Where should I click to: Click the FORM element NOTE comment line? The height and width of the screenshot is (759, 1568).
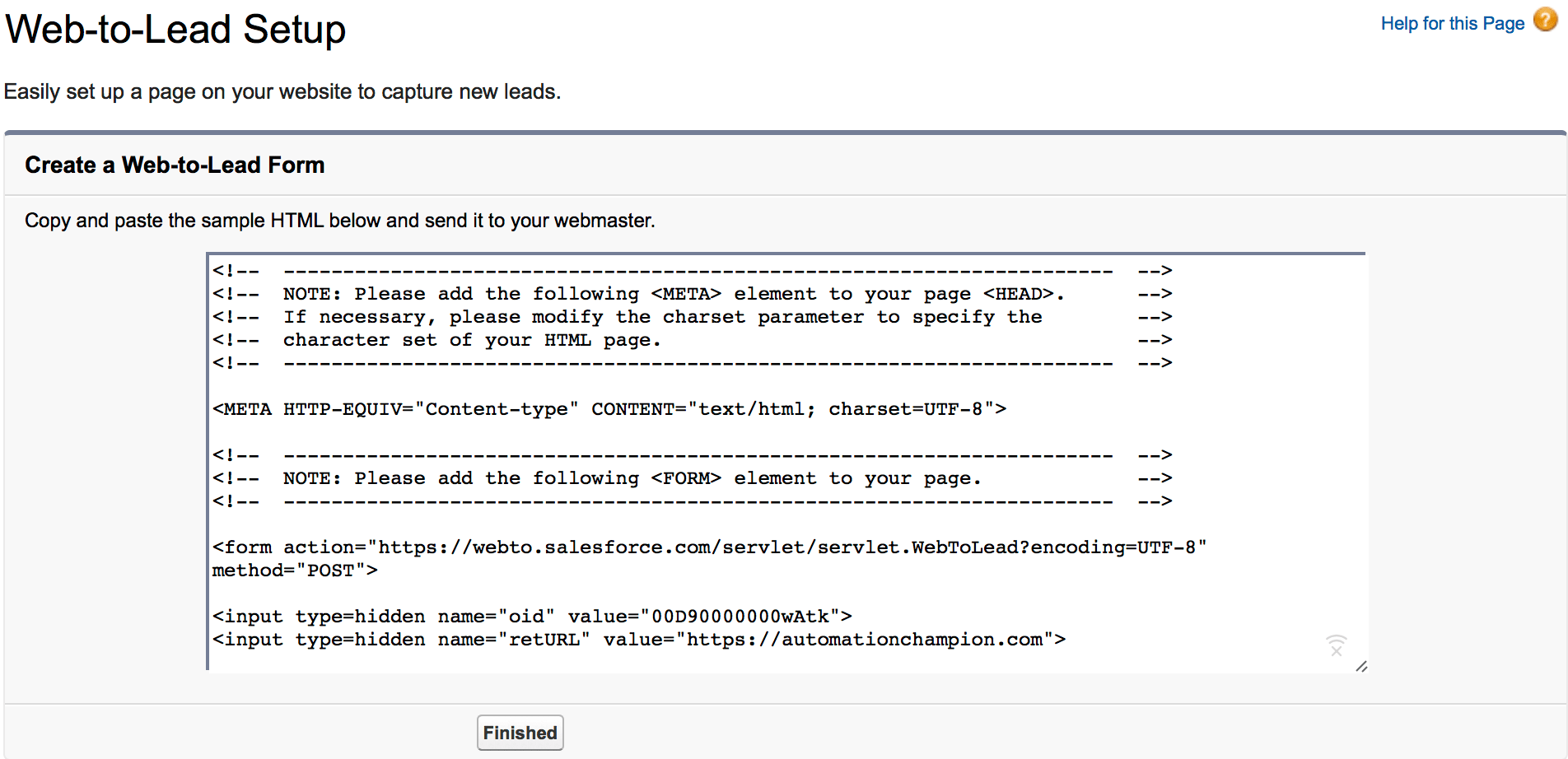pos(692,478)
